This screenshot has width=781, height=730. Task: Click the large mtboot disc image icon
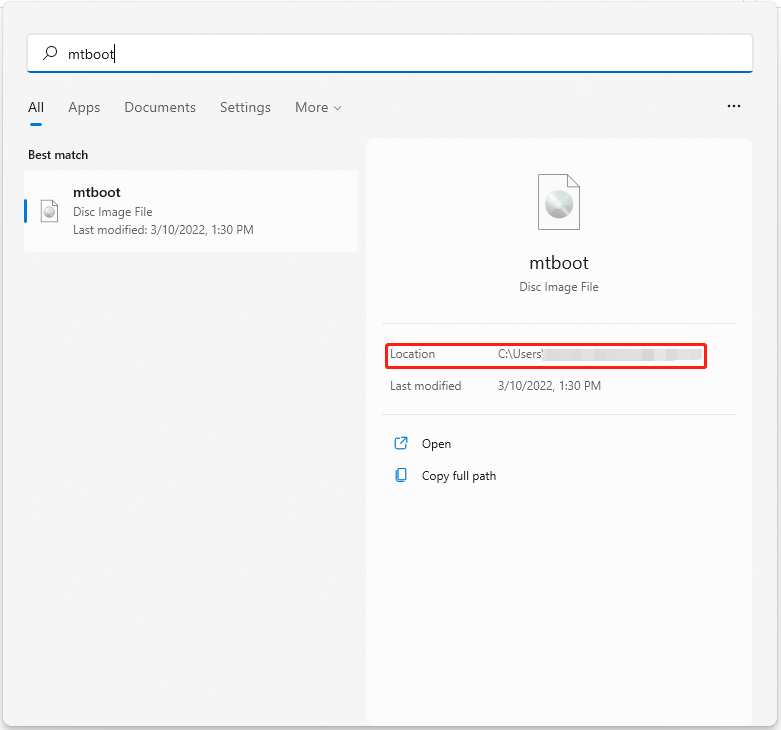559,202
